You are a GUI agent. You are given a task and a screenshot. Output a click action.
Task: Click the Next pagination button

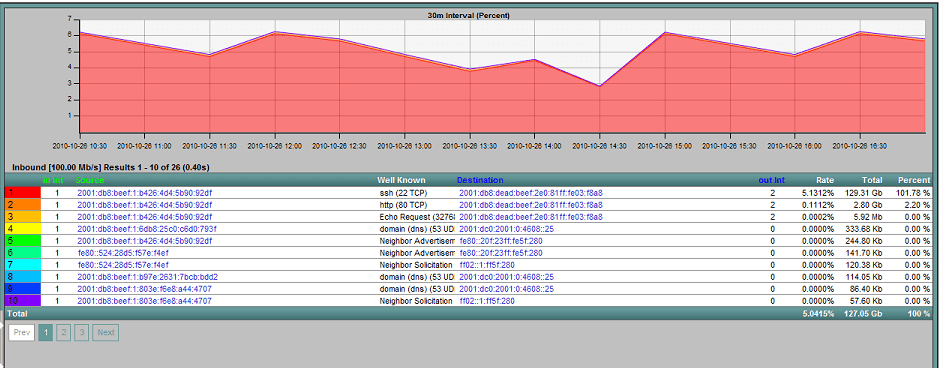106,333
